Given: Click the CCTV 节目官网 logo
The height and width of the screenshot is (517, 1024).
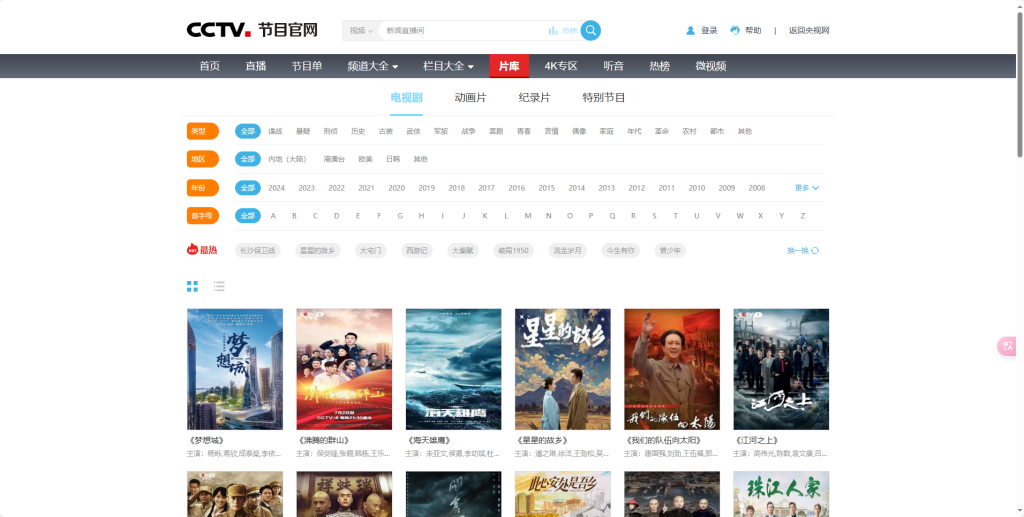Looking at the screenshot, I should pos(252,30).
